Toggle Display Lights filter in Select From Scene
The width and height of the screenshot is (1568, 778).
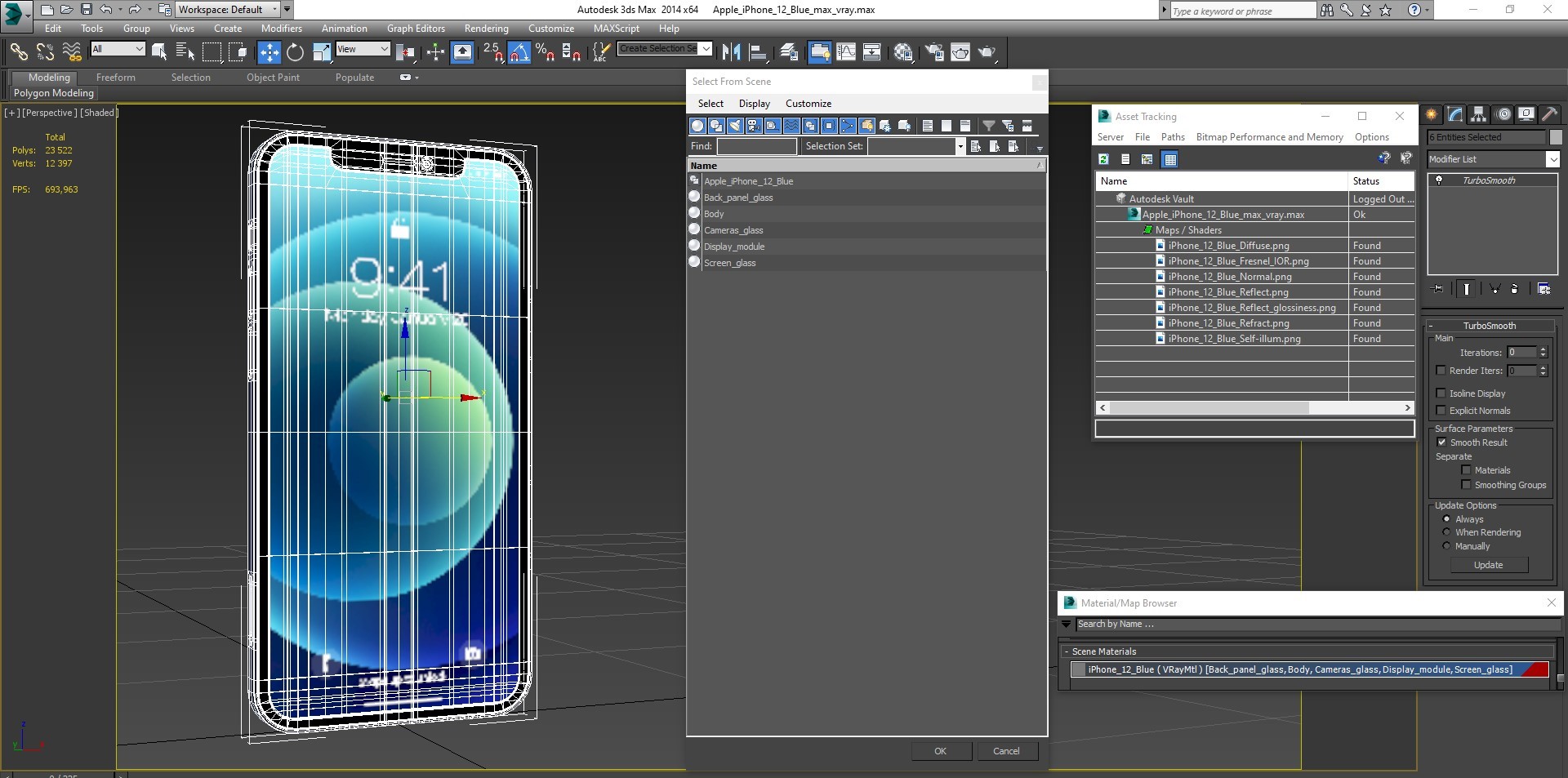735,126
